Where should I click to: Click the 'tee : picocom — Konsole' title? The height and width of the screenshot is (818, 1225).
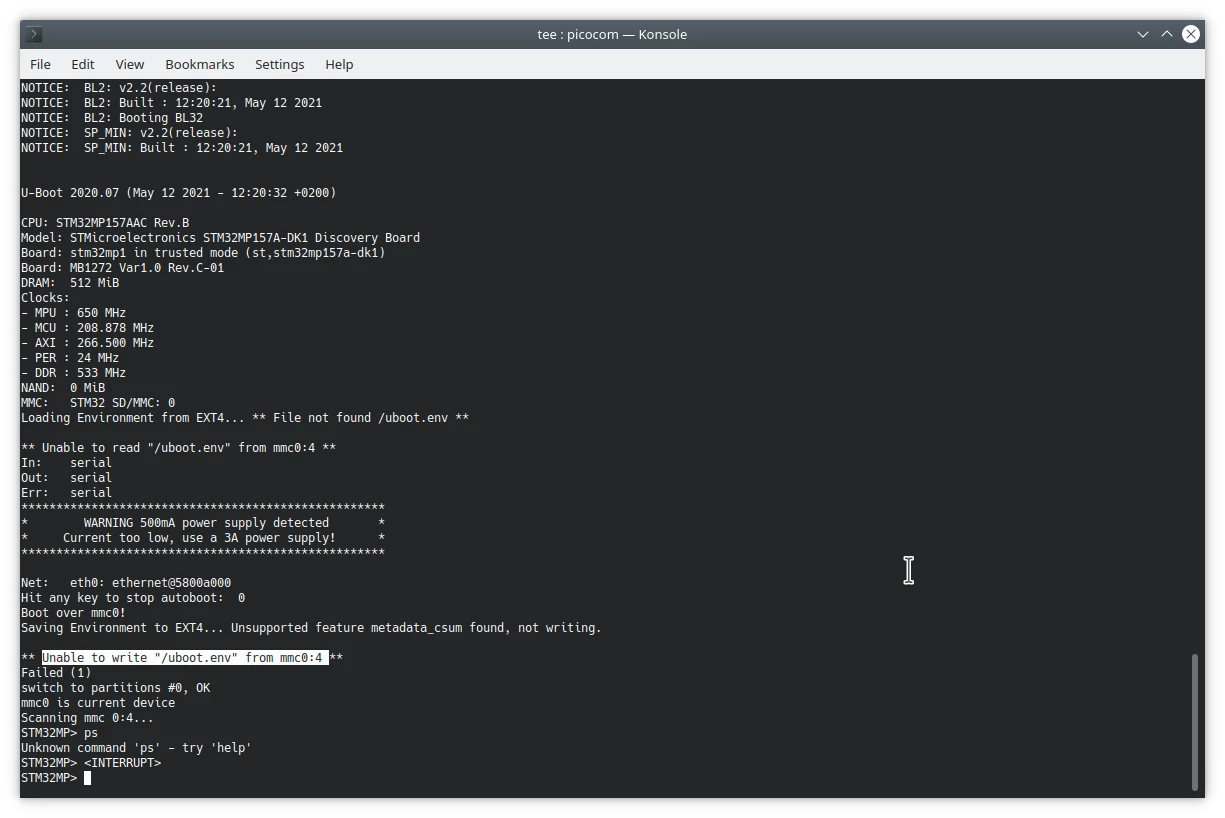612,34
